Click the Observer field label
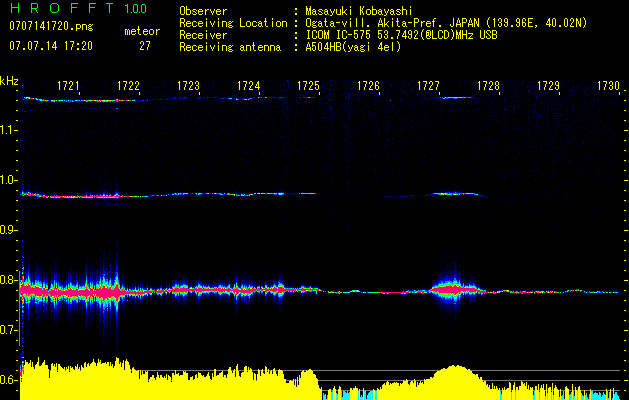The width and height of the screenshot is (629, 400). [x=203, y=11]
